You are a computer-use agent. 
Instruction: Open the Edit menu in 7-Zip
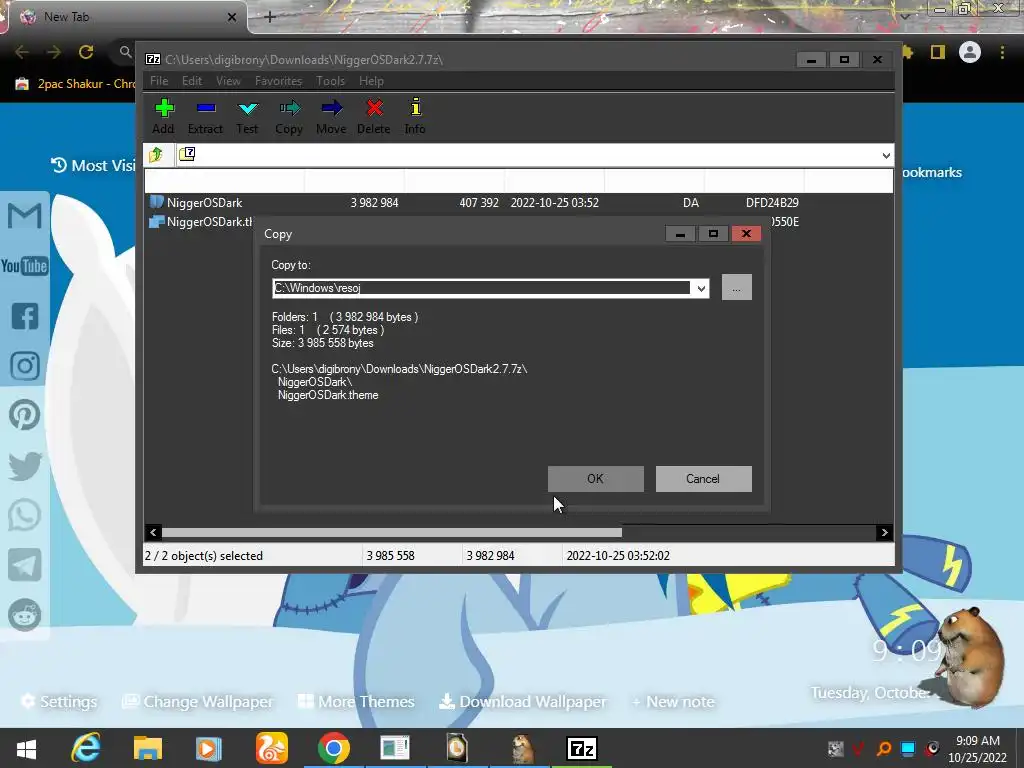[x=192, y=81]
